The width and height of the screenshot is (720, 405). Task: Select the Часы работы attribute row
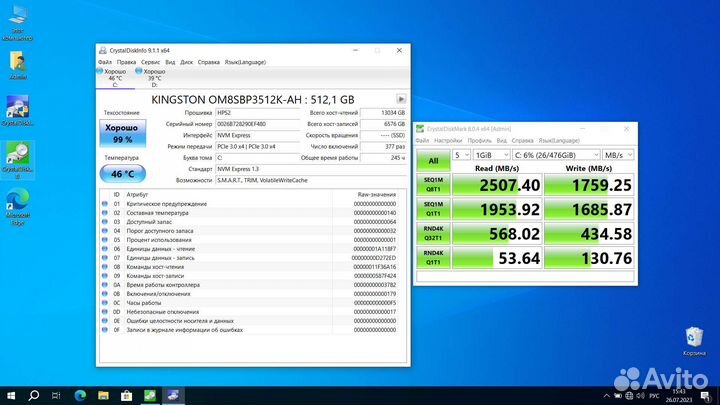[250, 303]
